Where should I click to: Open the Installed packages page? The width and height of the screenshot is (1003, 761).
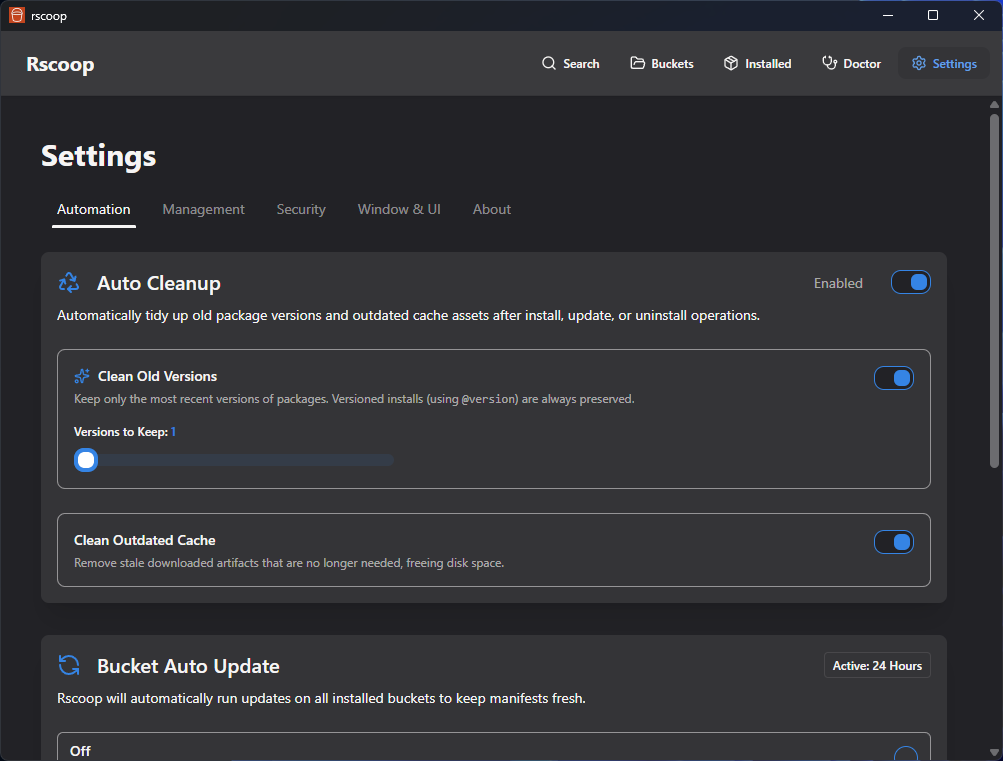click(757, 63)
